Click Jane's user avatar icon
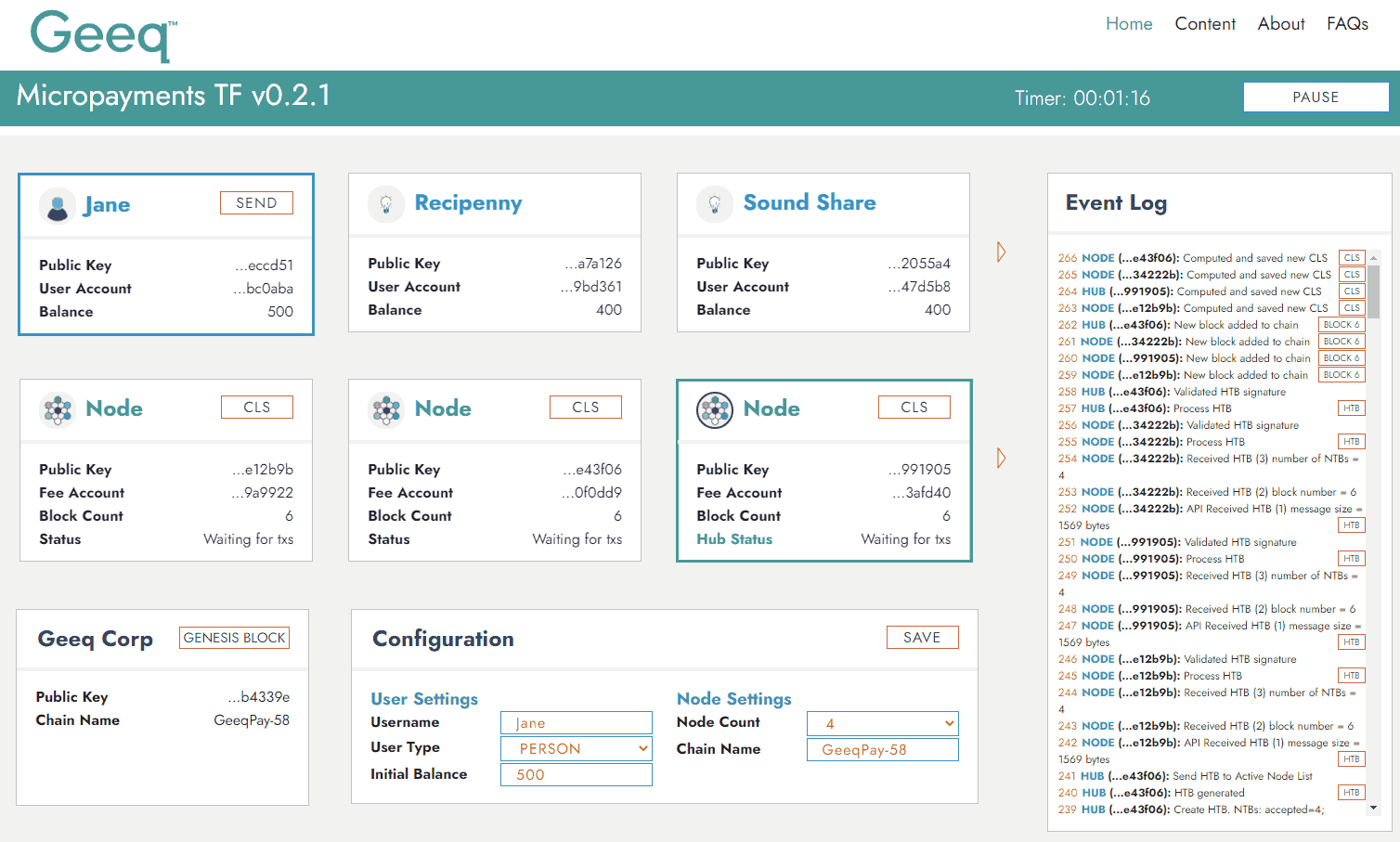1400x842 pixels. [58, 205]
